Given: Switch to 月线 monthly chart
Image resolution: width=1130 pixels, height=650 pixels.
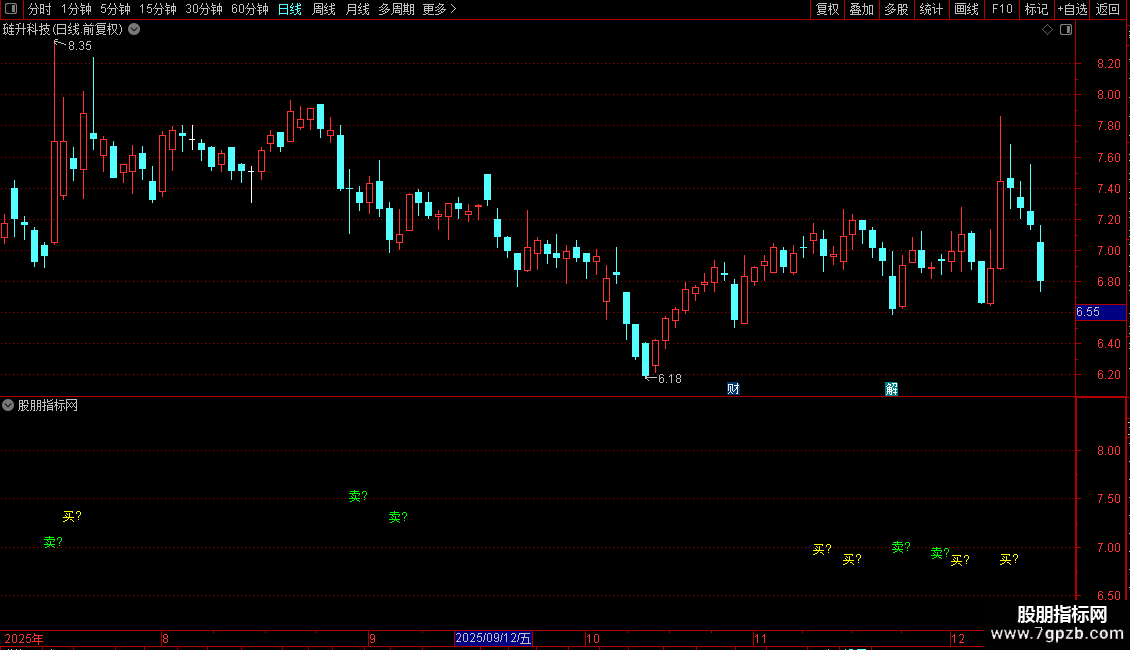Looking at the screenshot, I should 357,9.
